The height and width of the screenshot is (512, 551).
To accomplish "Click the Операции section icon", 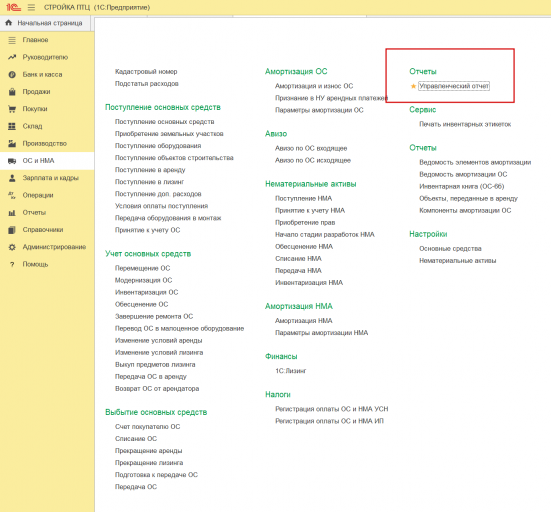I will tap(12, 195).
